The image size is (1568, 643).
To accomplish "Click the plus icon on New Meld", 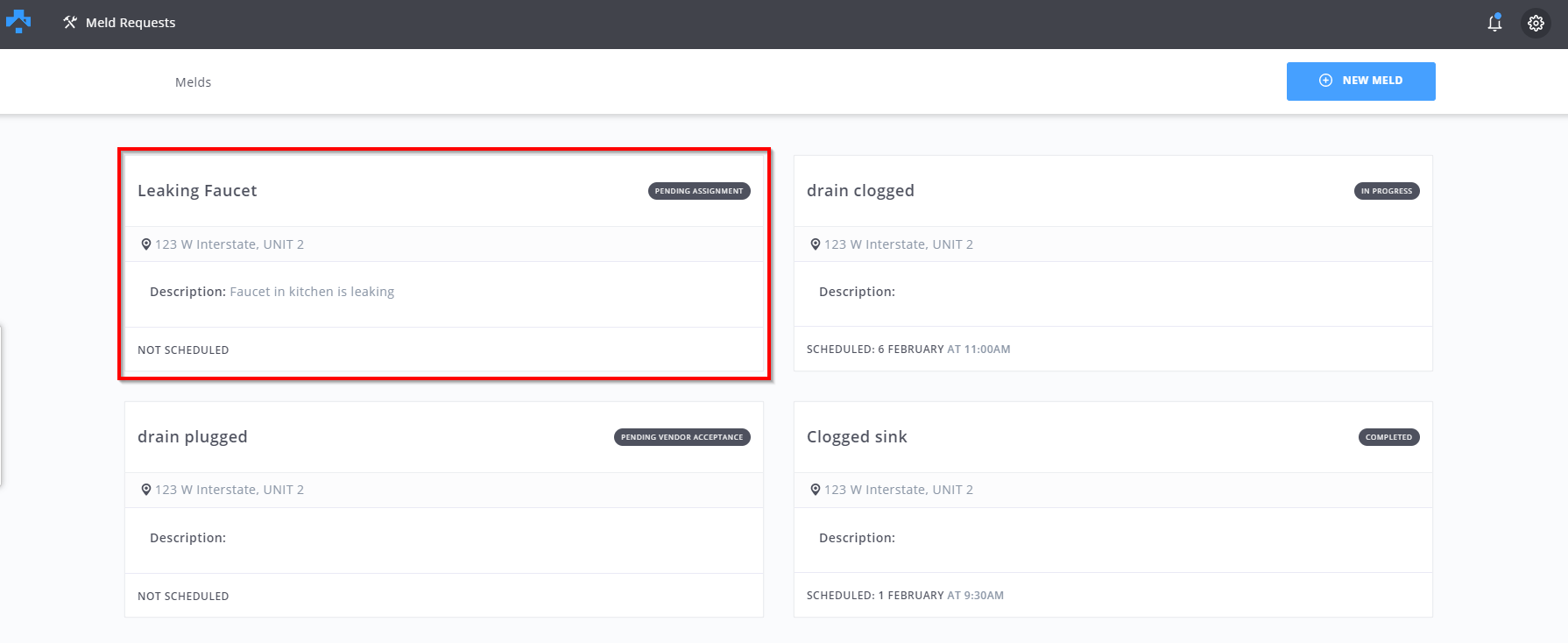I will tap(1325, 81).
